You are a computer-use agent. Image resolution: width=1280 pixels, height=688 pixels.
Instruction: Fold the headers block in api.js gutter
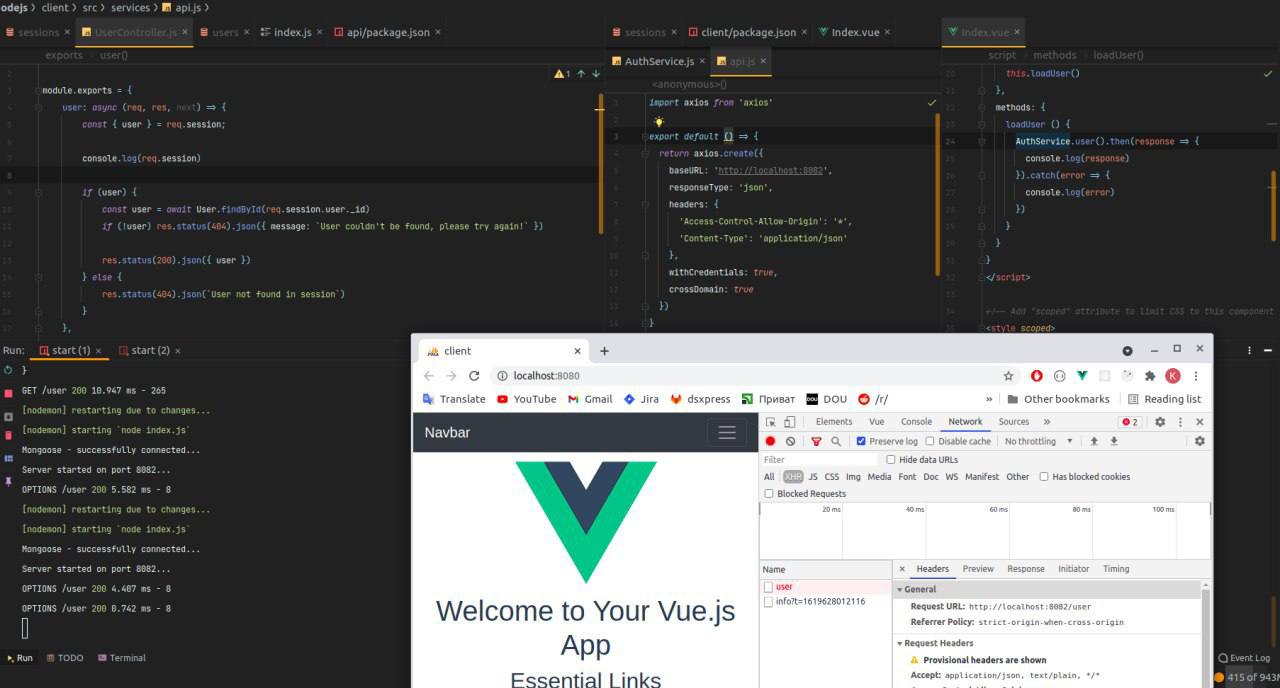[x=644, y=204]
